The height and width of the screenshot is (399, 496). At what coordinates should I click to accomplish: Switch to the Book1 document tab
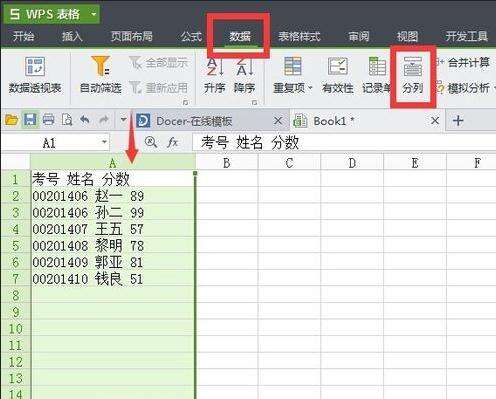click(367, 121)
